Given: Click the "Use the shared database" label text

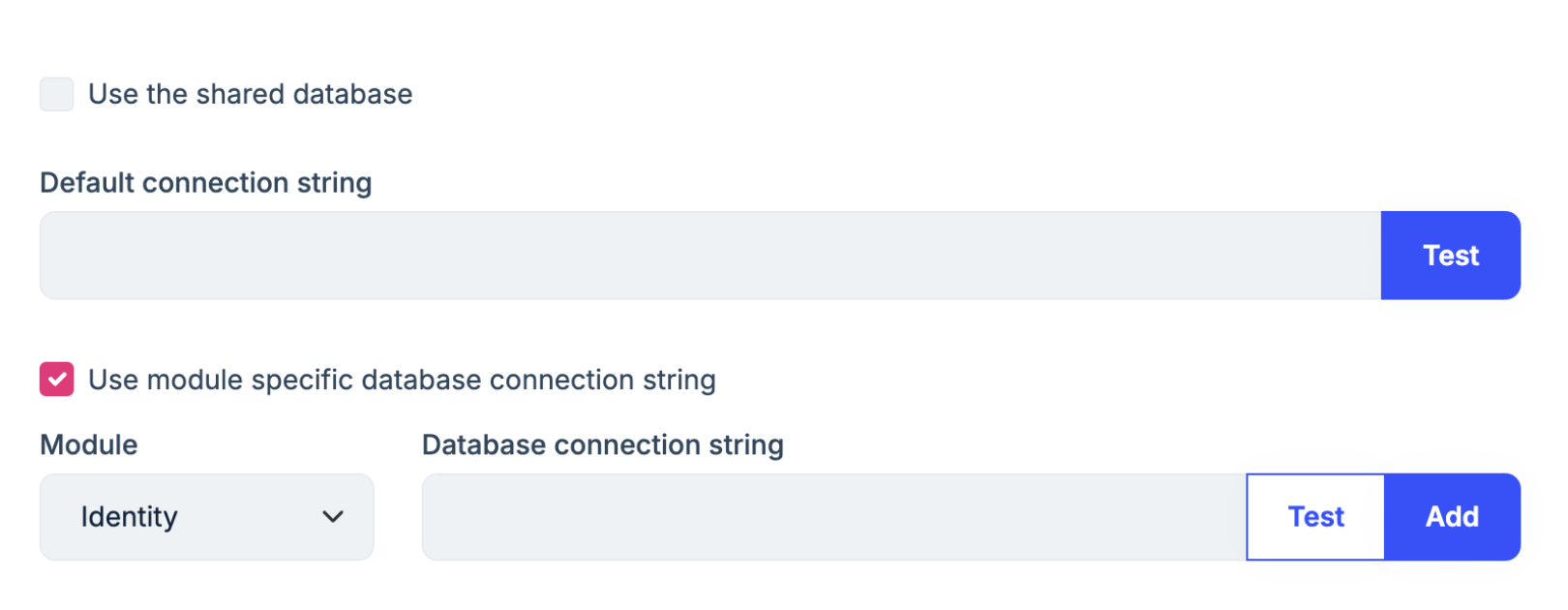Looking at the screenshot, I should click(250, 95).
